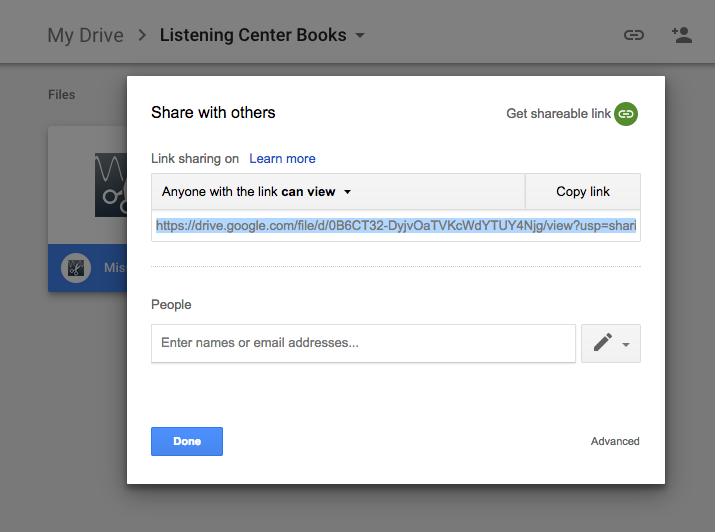
Task: Click the Get shareable link text
Action: [559, 114]
